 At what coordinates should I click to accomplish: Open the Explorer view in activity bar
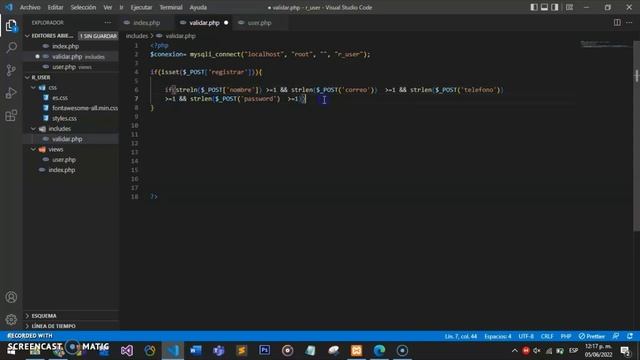pyautogui.click(x=11, y=26)
